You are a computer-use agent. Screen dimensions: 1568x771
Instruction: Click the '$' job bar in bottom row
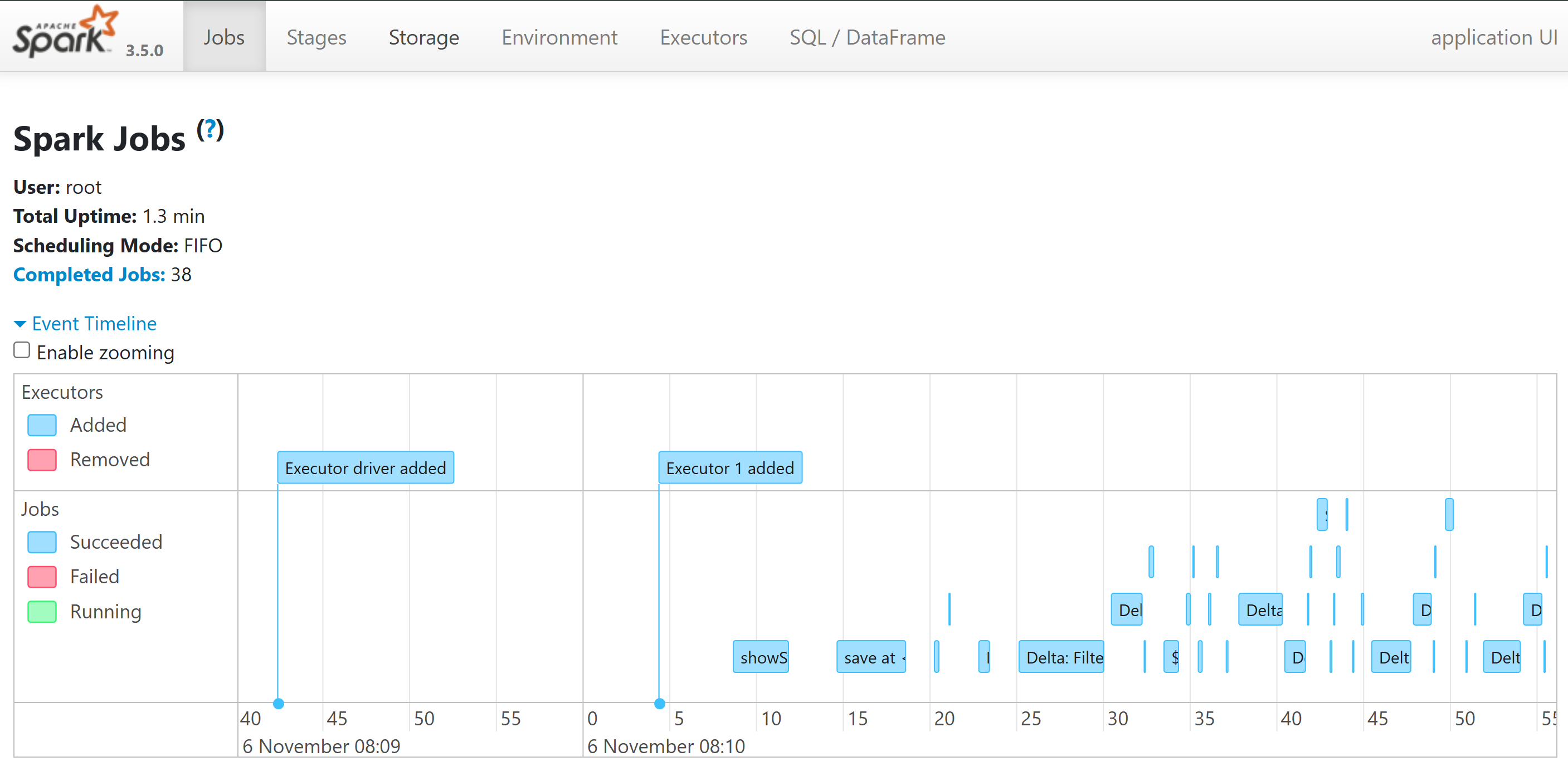[x=1171, y=657]
